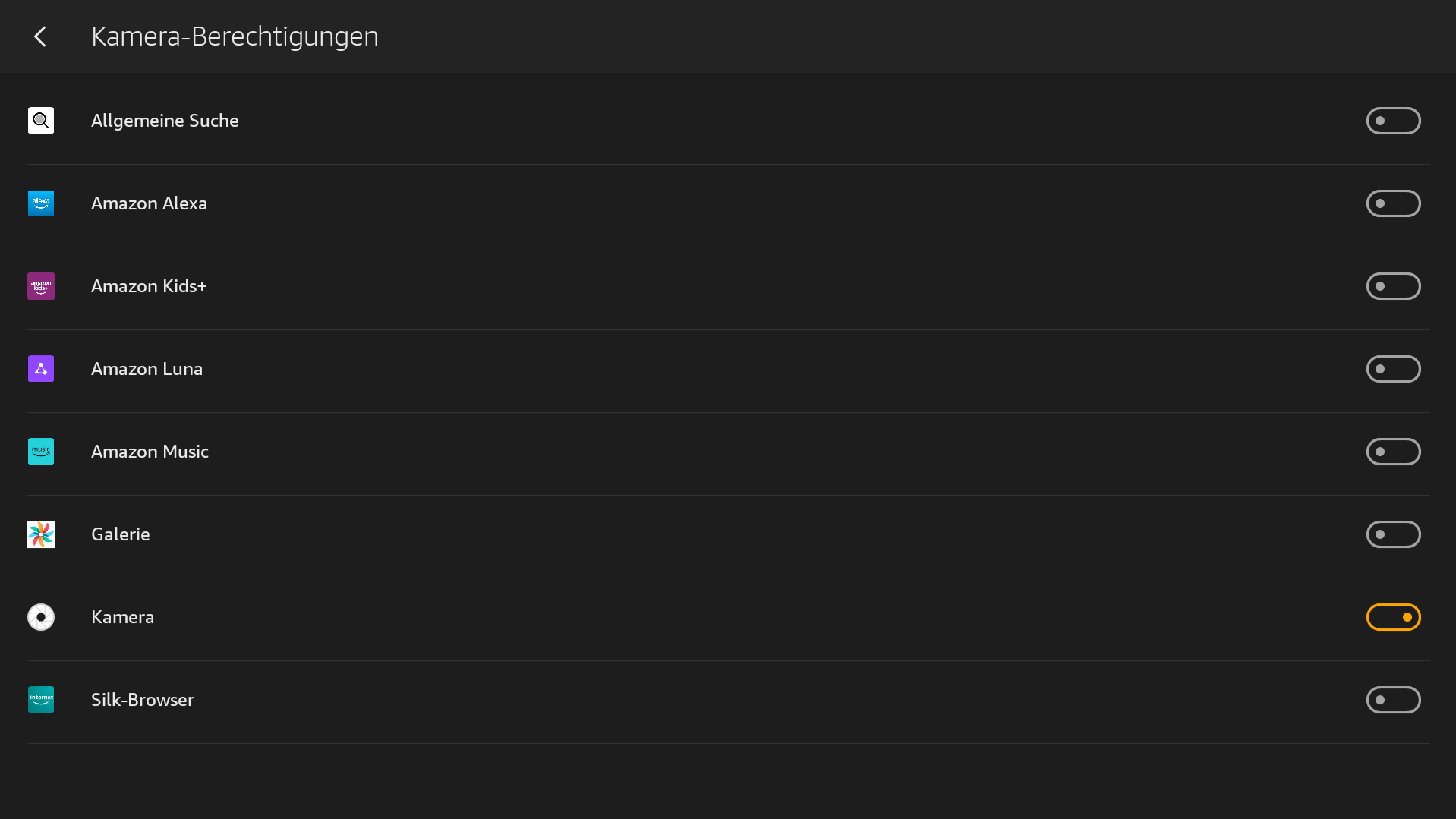The image size is (1456, 819).
Task: Select the Amazon Luna list label
Action: [147, 369]
